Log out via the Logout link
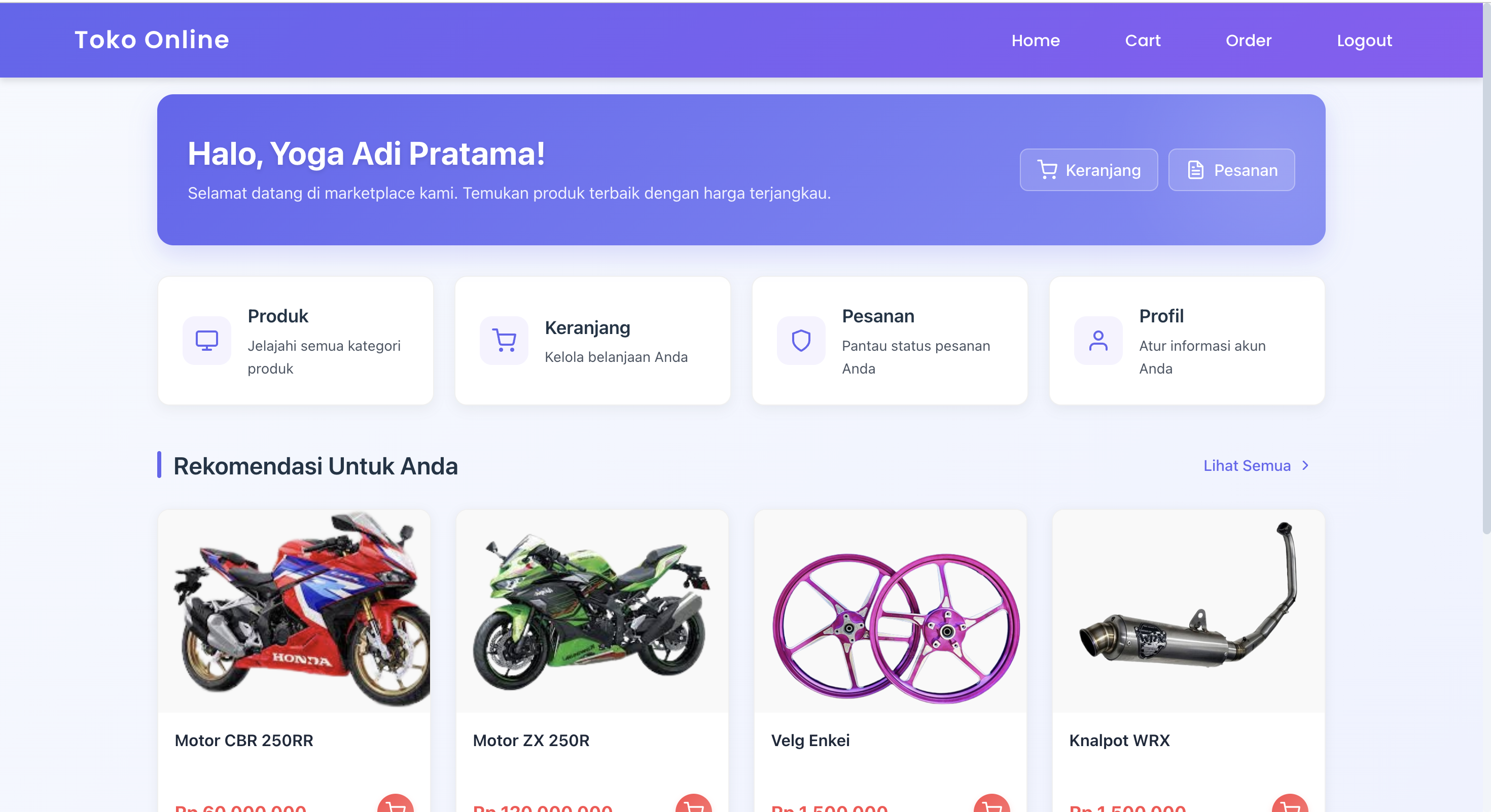Image resolution: width=1491 pixels, height=812 pixels. pyautogui.click(x=1364, y=41)
